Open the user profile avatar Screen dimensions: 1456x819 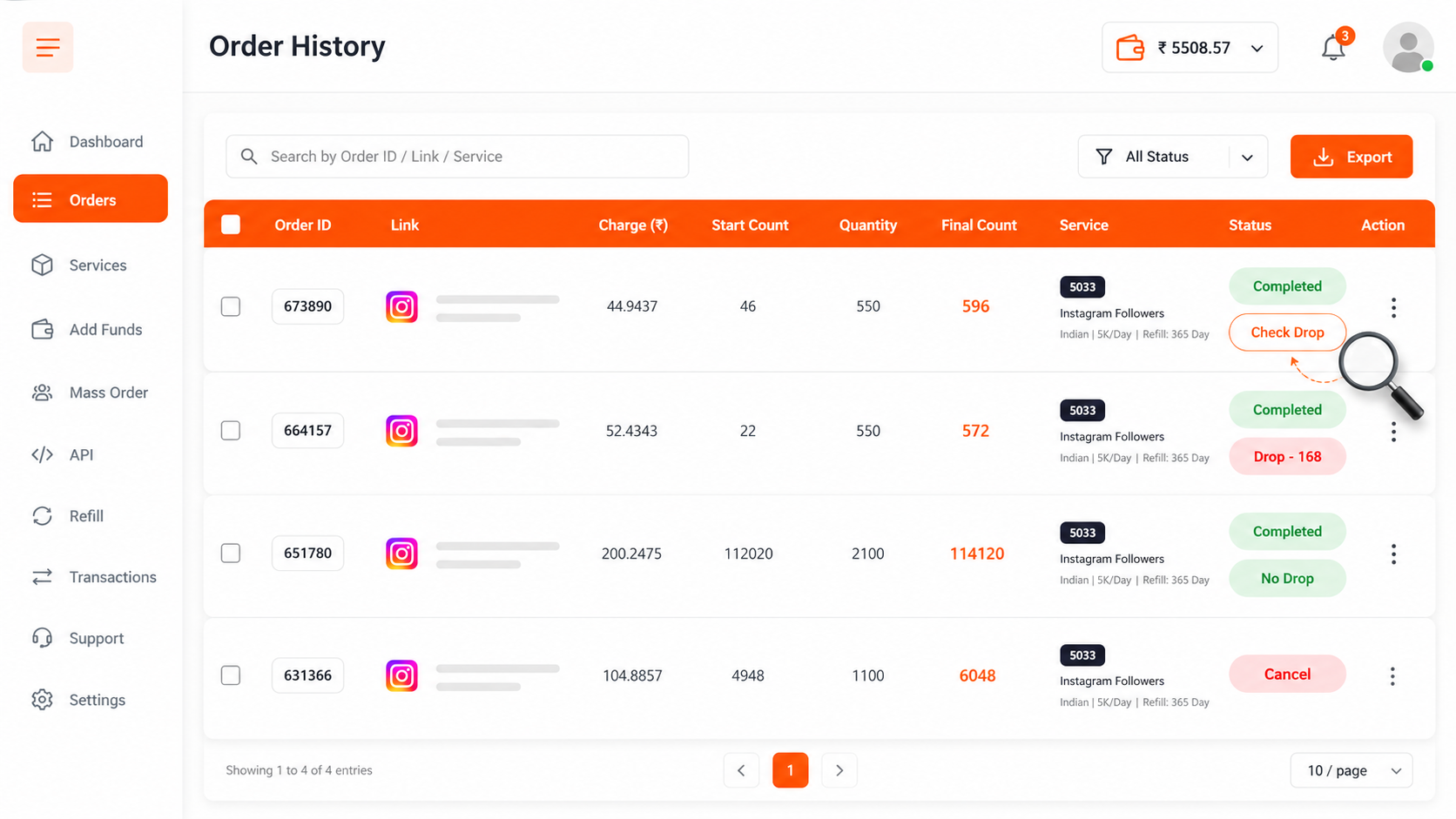click(x=1408, y=47)
